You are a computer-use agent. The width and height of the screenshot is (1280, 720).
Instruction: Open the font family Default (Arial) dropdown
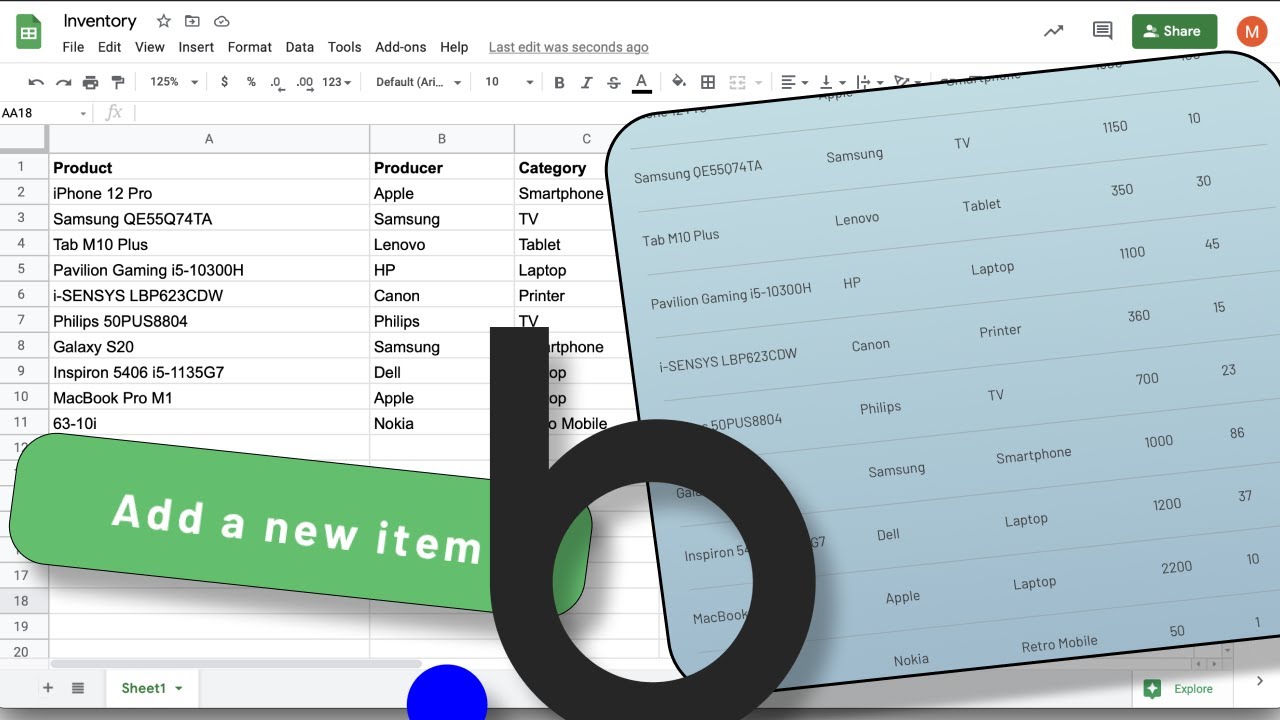click(419, 82)
